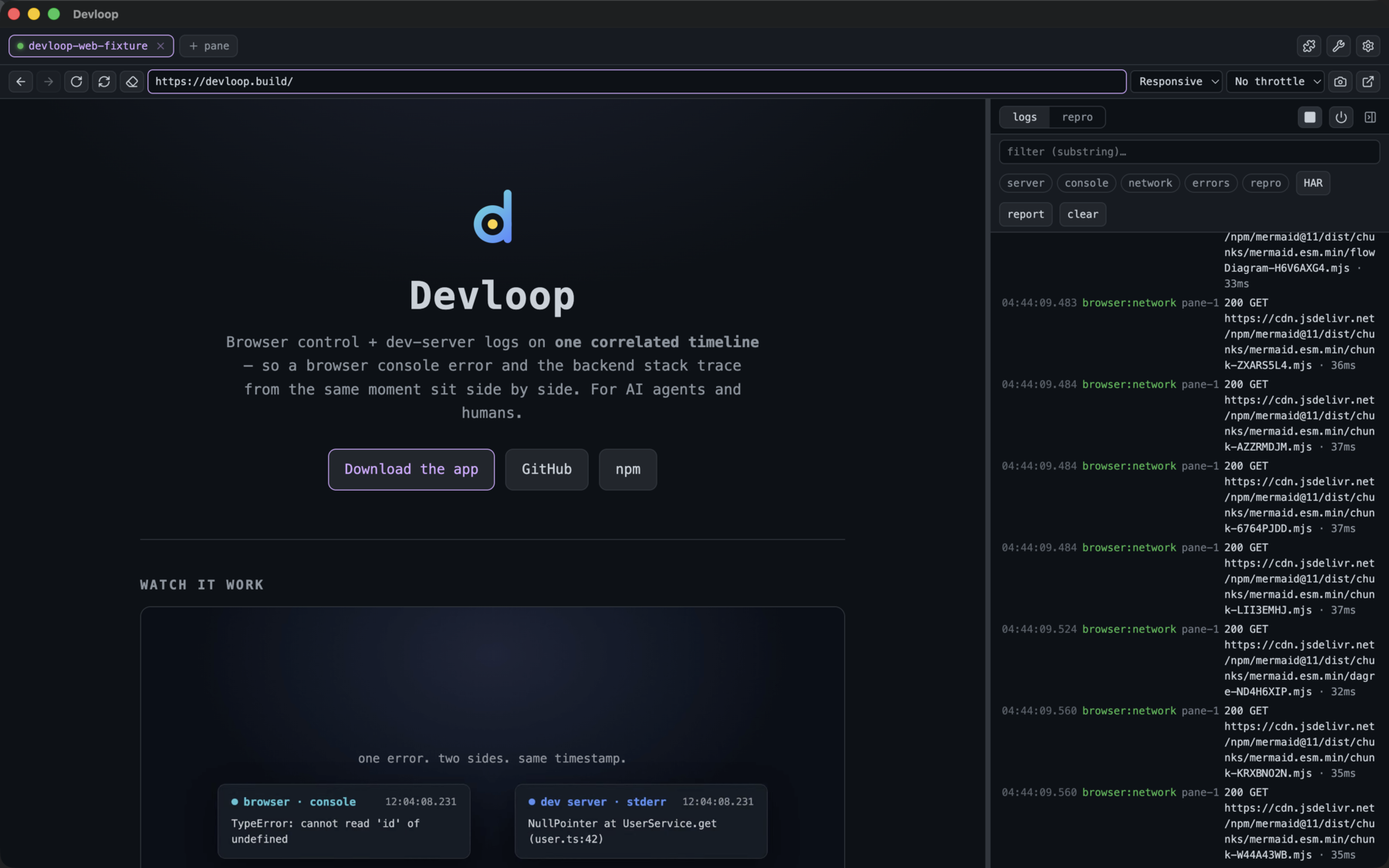Click the Devloop 'd' logo image

(x=493, y=217)
